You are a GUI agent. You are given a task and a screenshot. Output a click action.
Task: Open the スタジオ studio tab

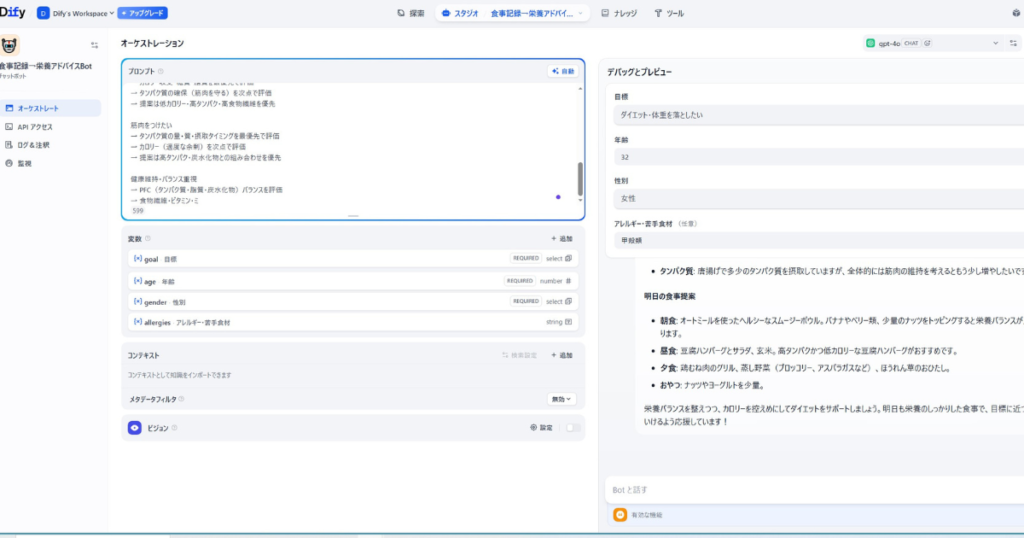460,13
